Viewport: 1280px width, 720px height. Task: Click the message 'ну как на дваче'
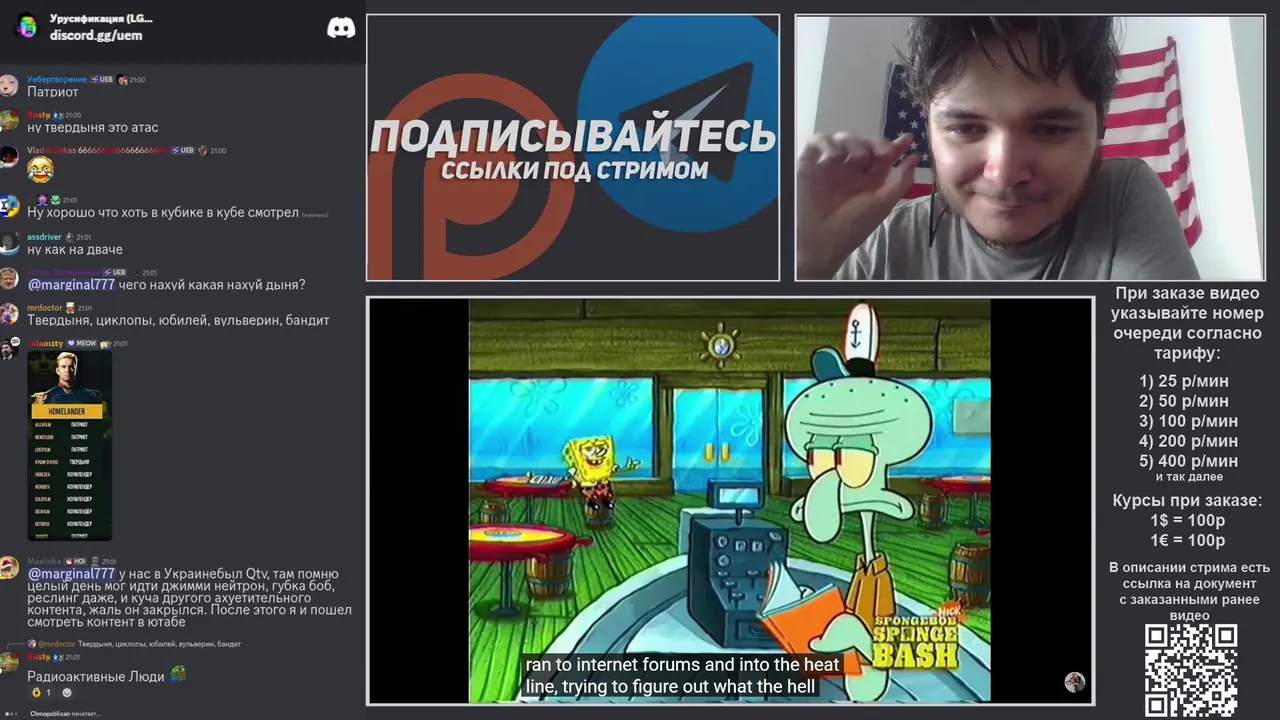(x=75, y=250)
